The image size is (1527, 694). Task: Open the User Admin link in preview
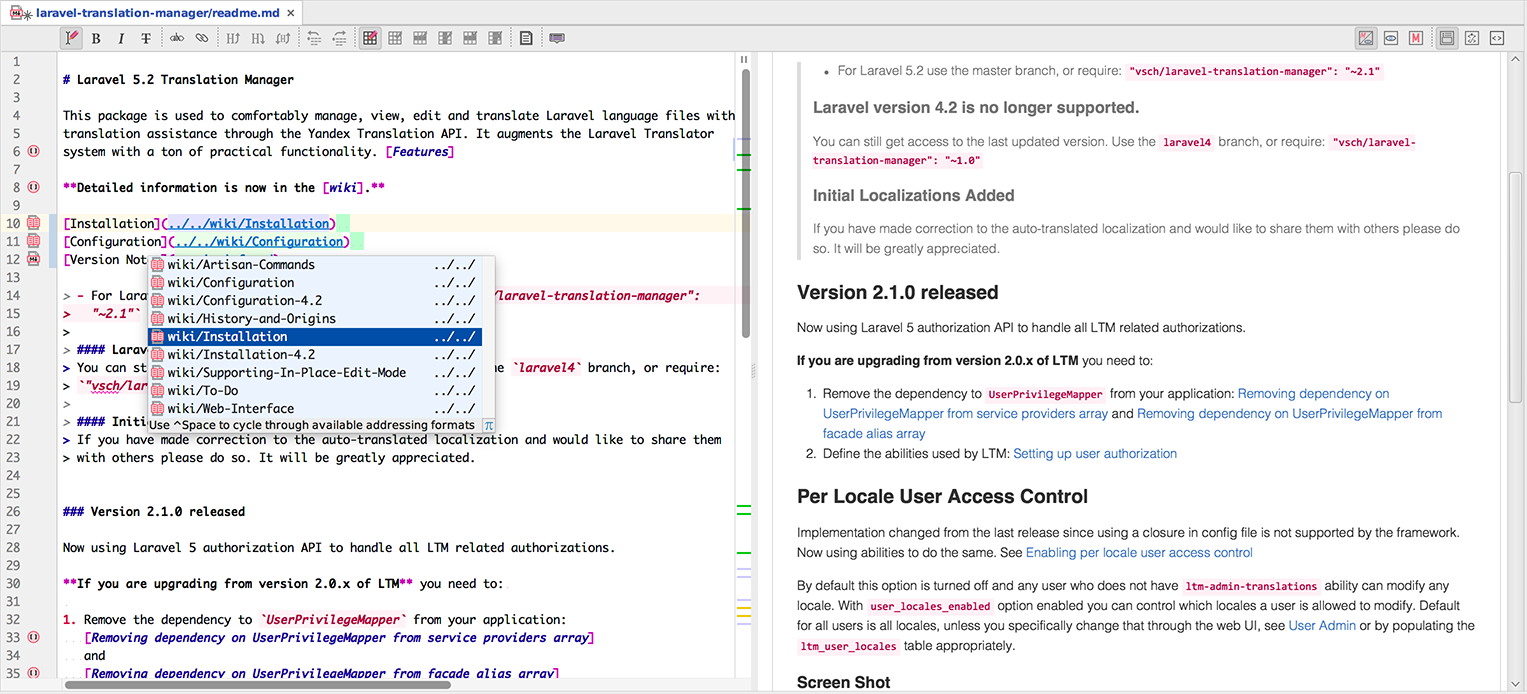1322,626
